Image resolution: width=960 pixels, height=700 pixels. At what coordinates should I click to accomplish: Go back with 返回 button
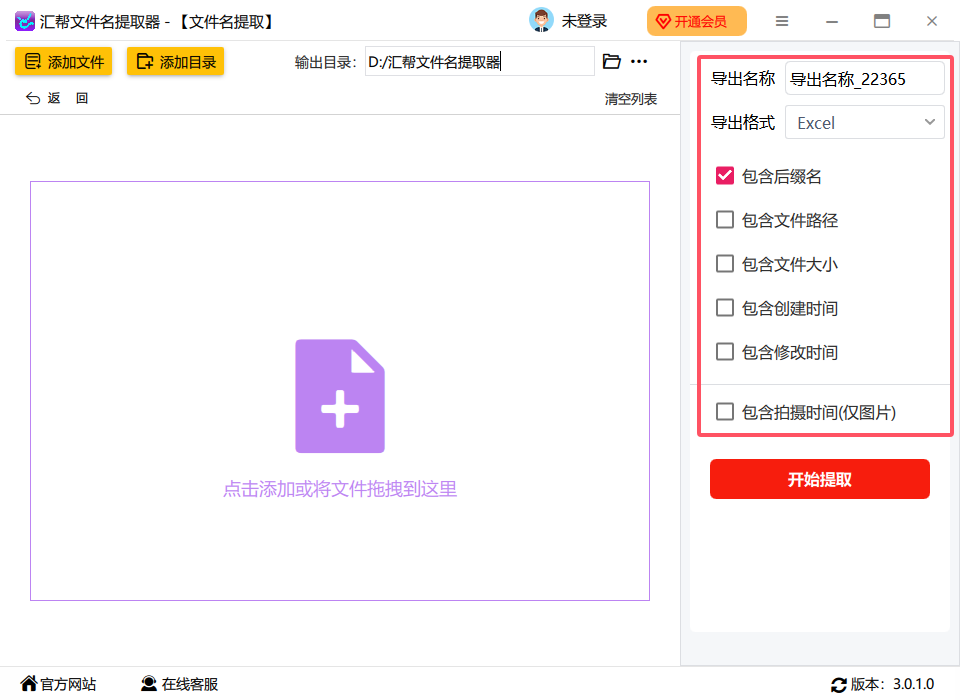pyautogui.click(x=57, y=98)
